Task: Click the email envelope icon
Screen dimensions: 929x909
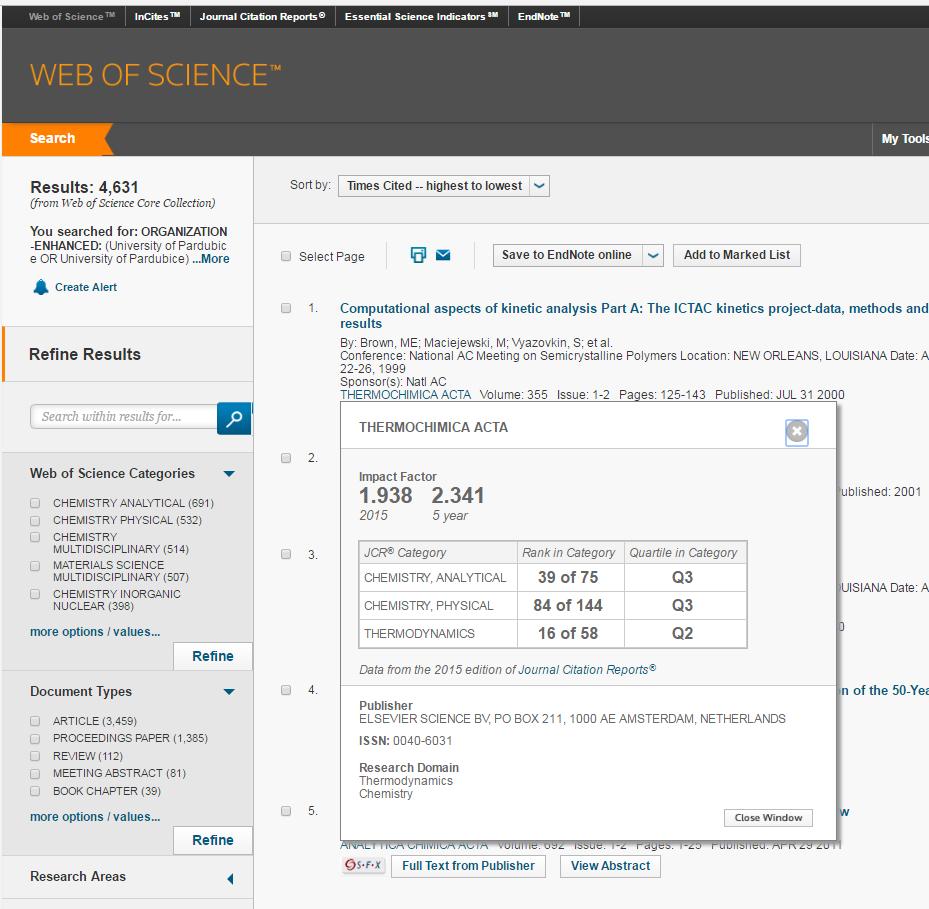Action: pyautogui.click(x=443, y=255)
